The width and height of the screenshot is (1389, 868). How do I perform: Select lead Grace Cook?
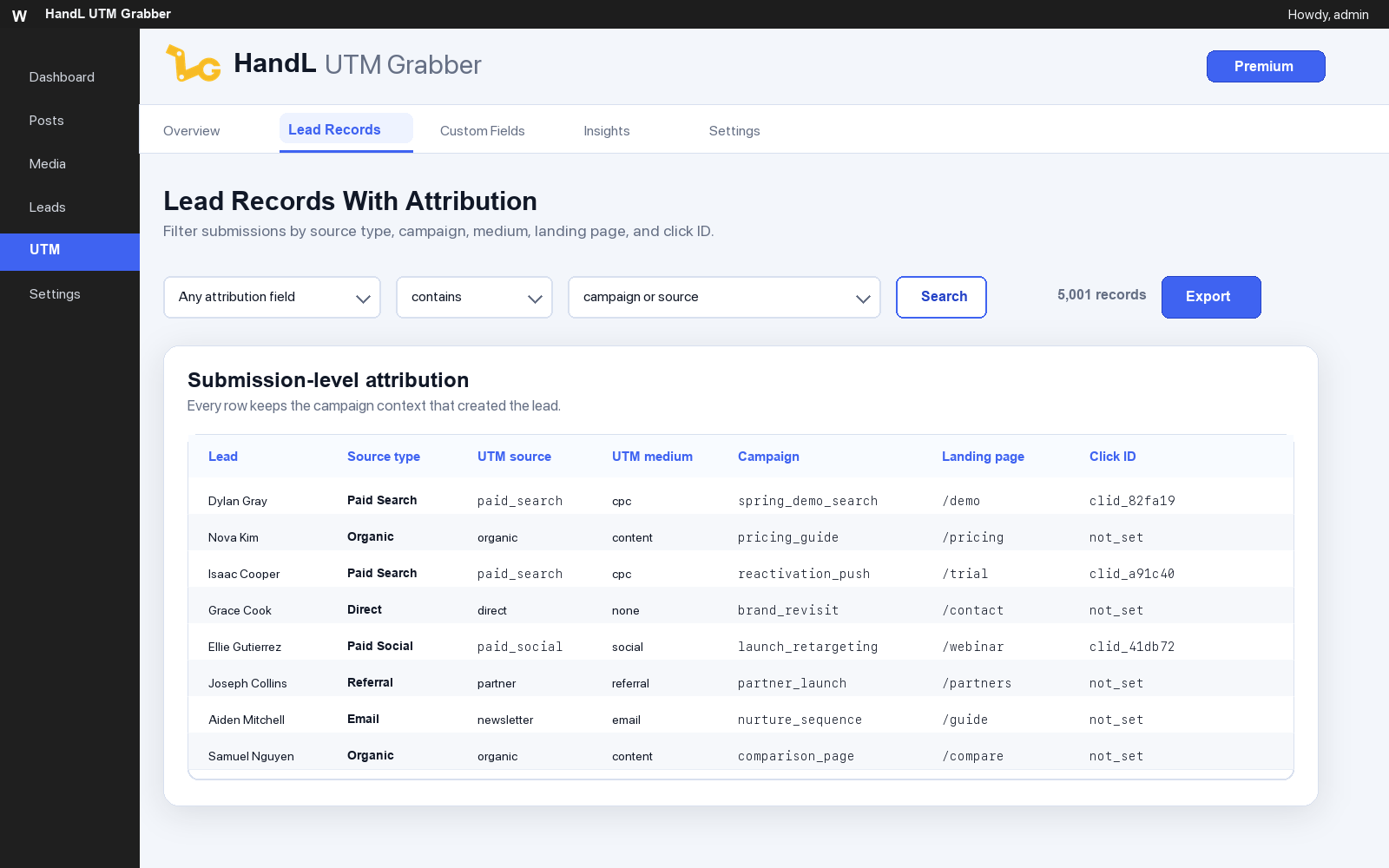[240, 610]
